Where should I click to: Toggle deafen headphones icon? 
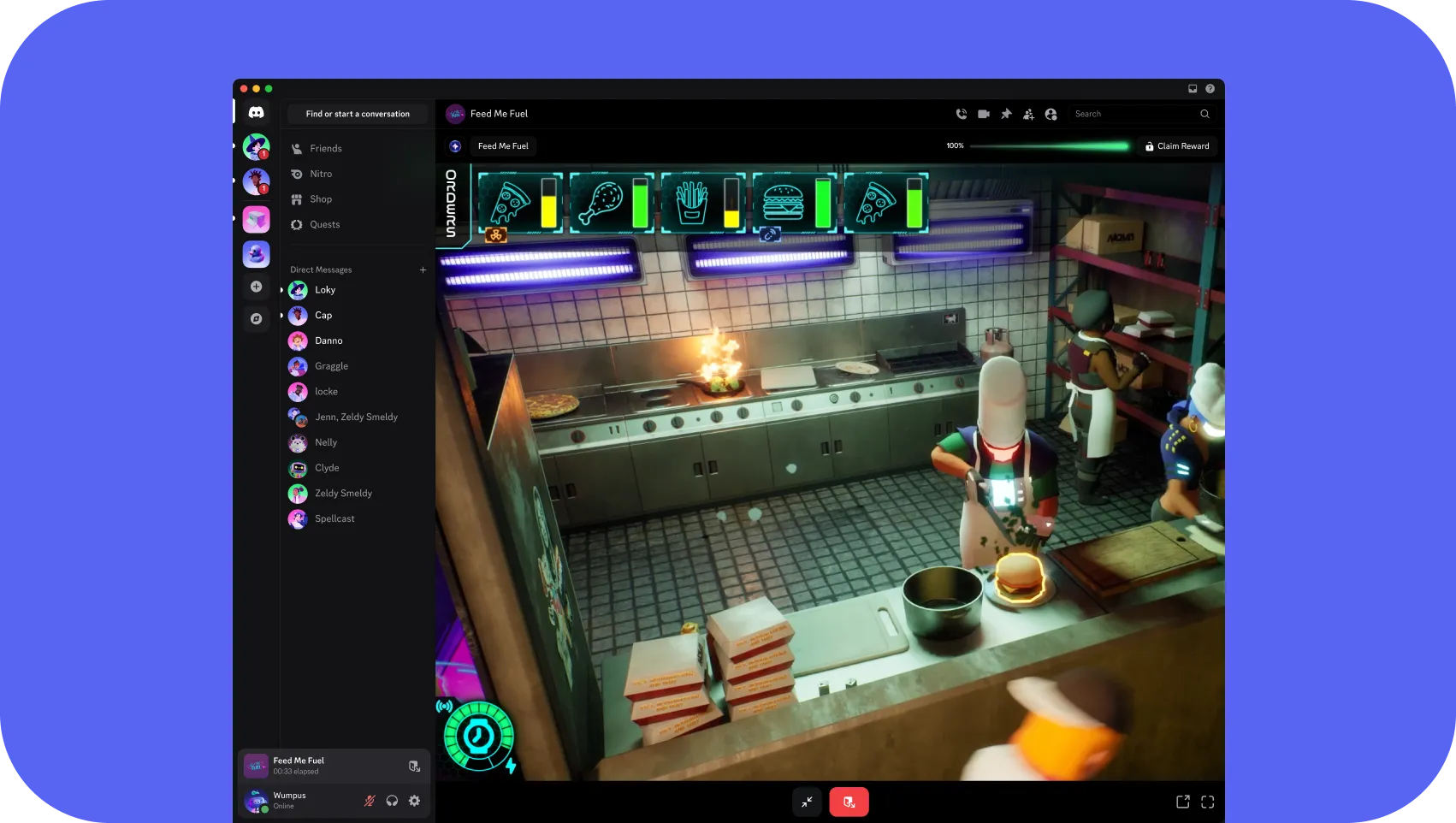coord(392,801)
